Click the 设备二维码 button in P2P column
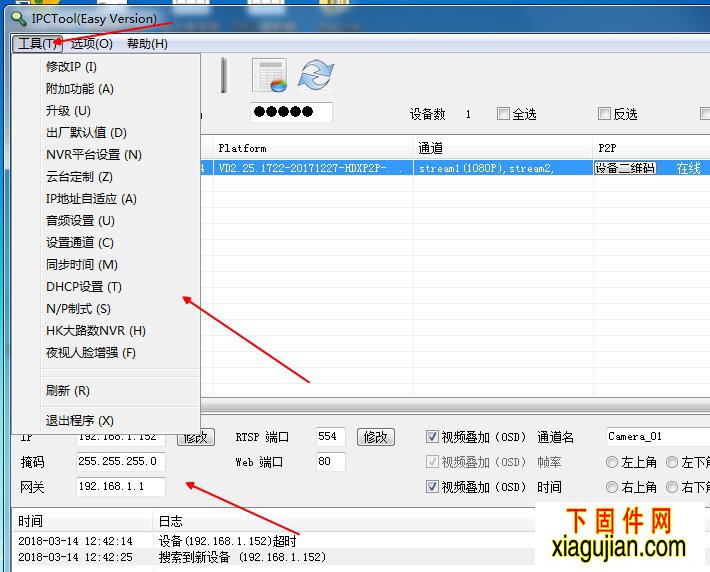Screen dimensions: 710x572 coord(625,168)
